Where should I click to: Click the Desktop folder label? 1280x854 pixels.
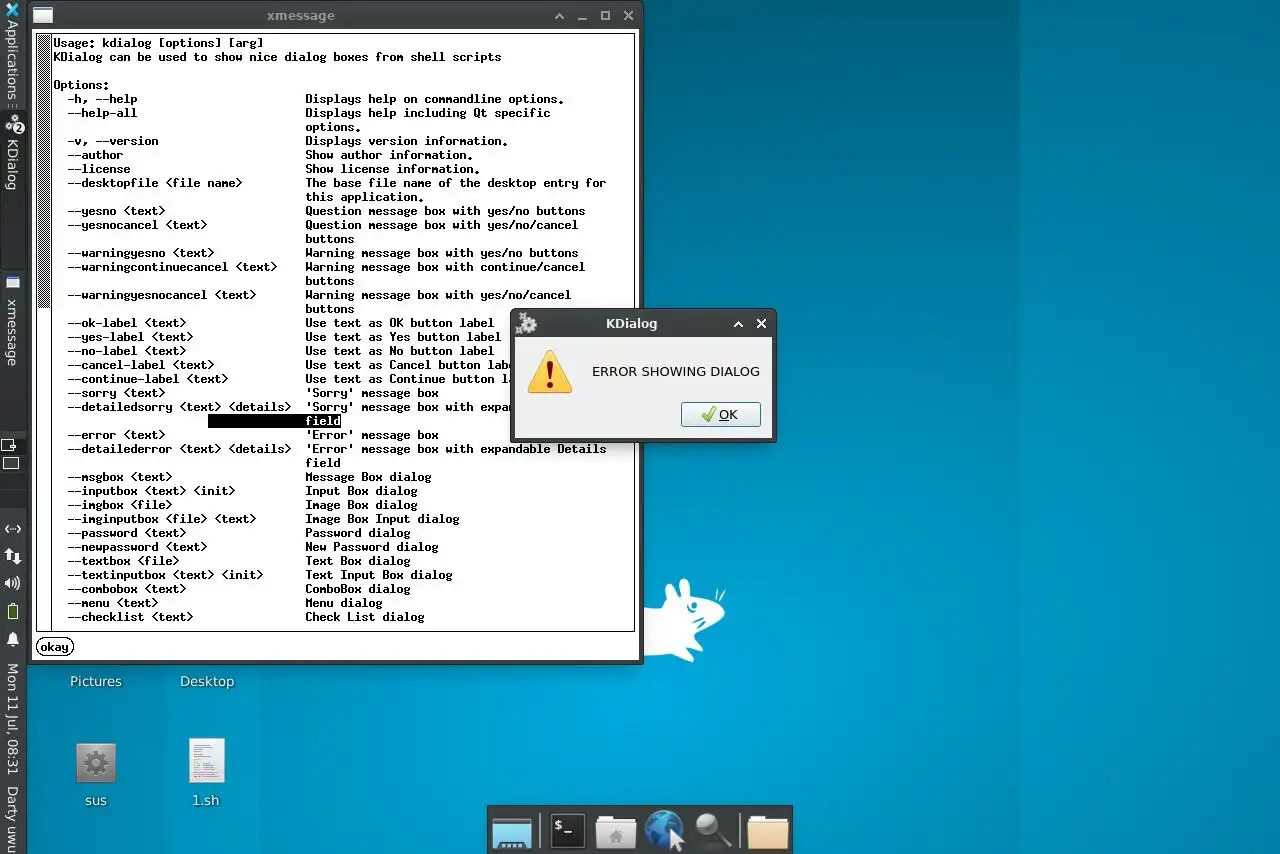207,682
